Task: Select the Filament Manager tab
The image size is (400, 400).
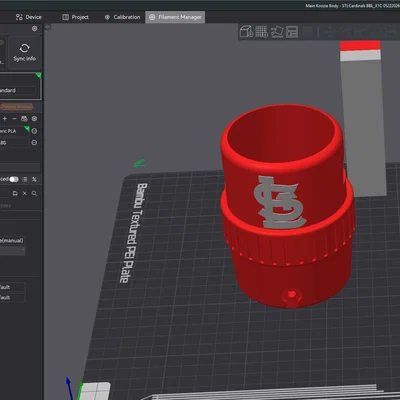Action: [x=175, y=17]
